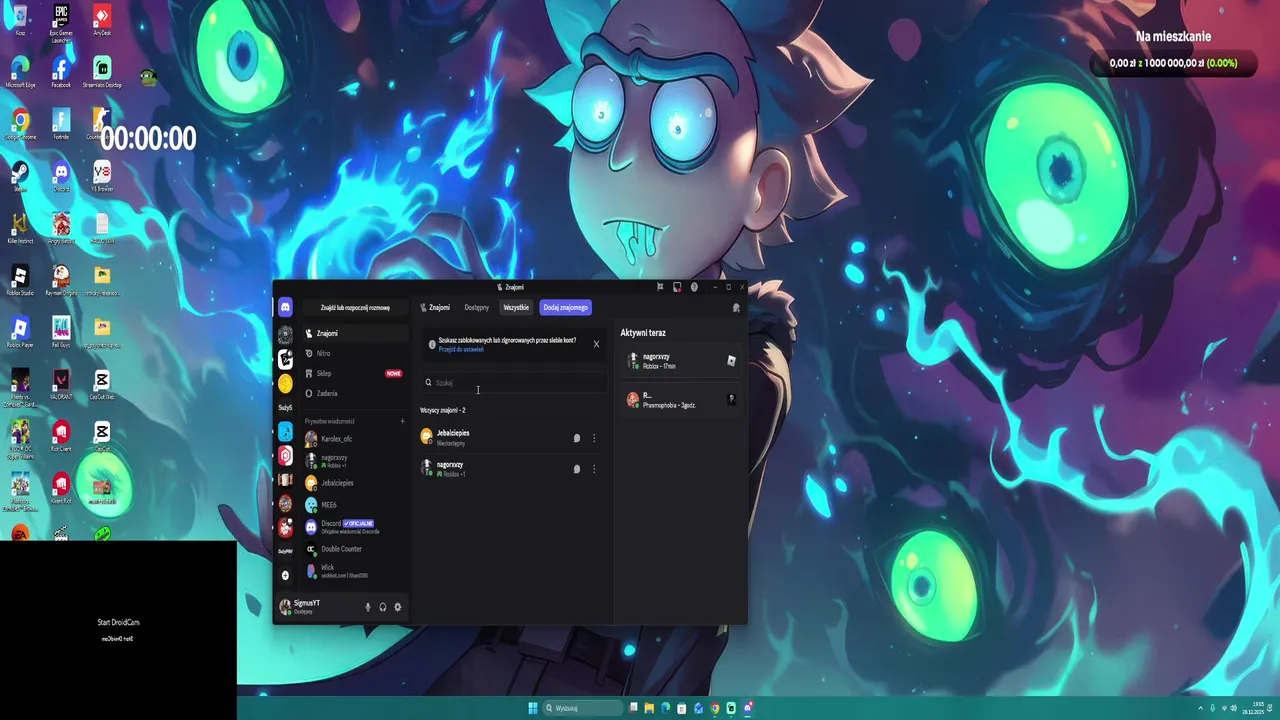The image size is (1280, 720).
Task: Open Chrome from the taskbar
Action: click(x=714, y=708)
